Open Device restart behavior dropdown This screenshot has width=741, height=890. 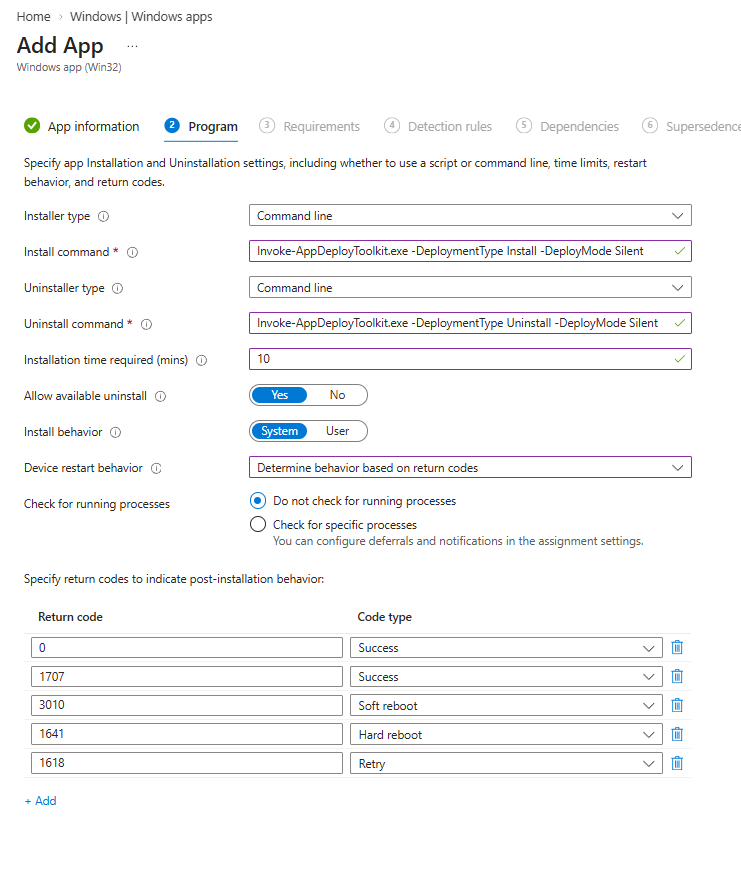click(470, 468)
